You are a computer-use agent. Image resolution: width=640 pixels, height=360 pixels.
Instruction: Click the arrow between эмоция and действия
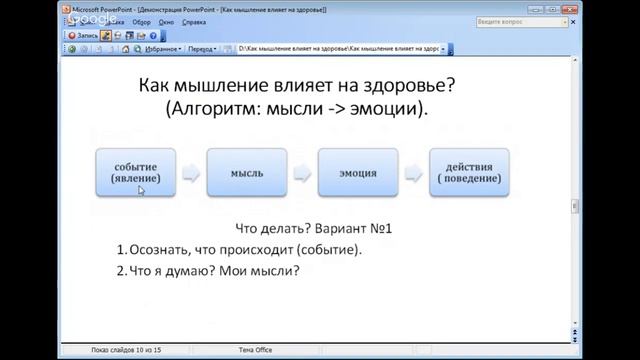(413, 173)
